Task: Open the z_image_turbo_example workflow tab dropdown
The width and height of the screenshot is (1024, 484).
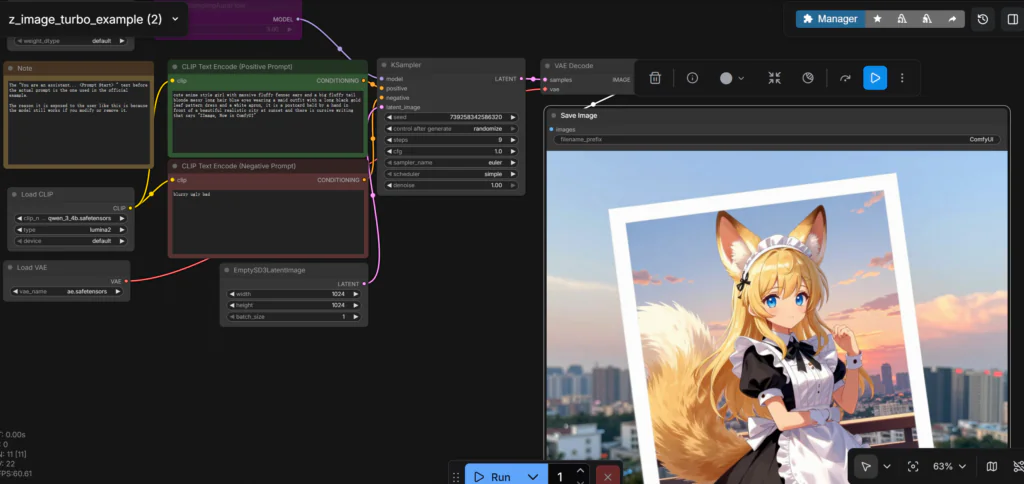Action: point(175,18)
